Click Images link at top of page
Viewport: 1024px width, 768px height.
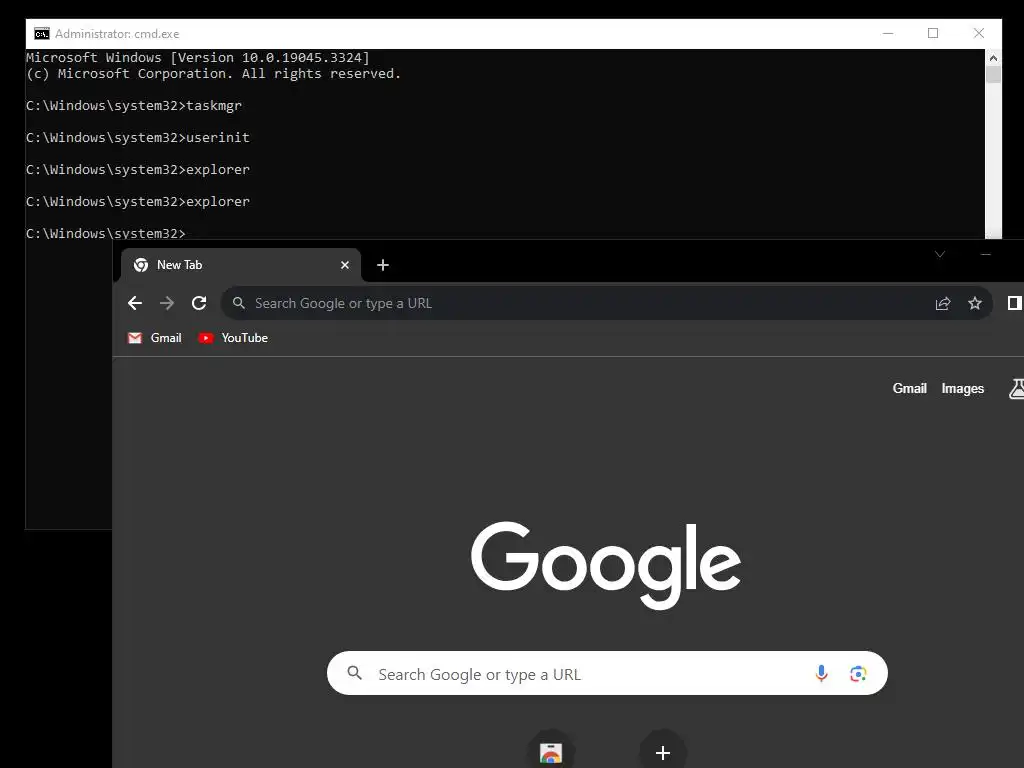(x=963, y=389)
